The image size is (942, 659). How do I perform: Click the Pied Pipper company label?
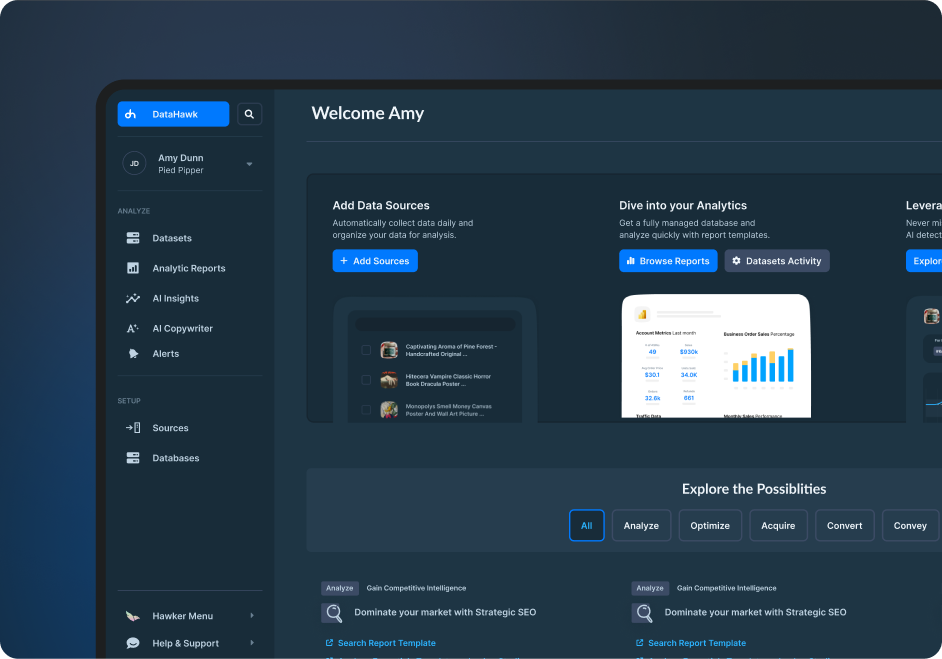point(181,170)
